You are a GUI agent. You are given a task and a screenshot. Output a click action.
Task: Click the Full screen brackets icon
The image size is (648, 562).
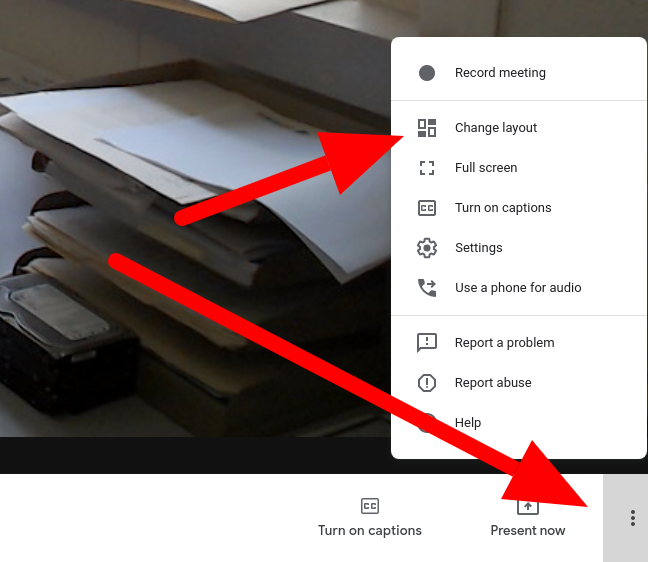[x=426, y=168]
